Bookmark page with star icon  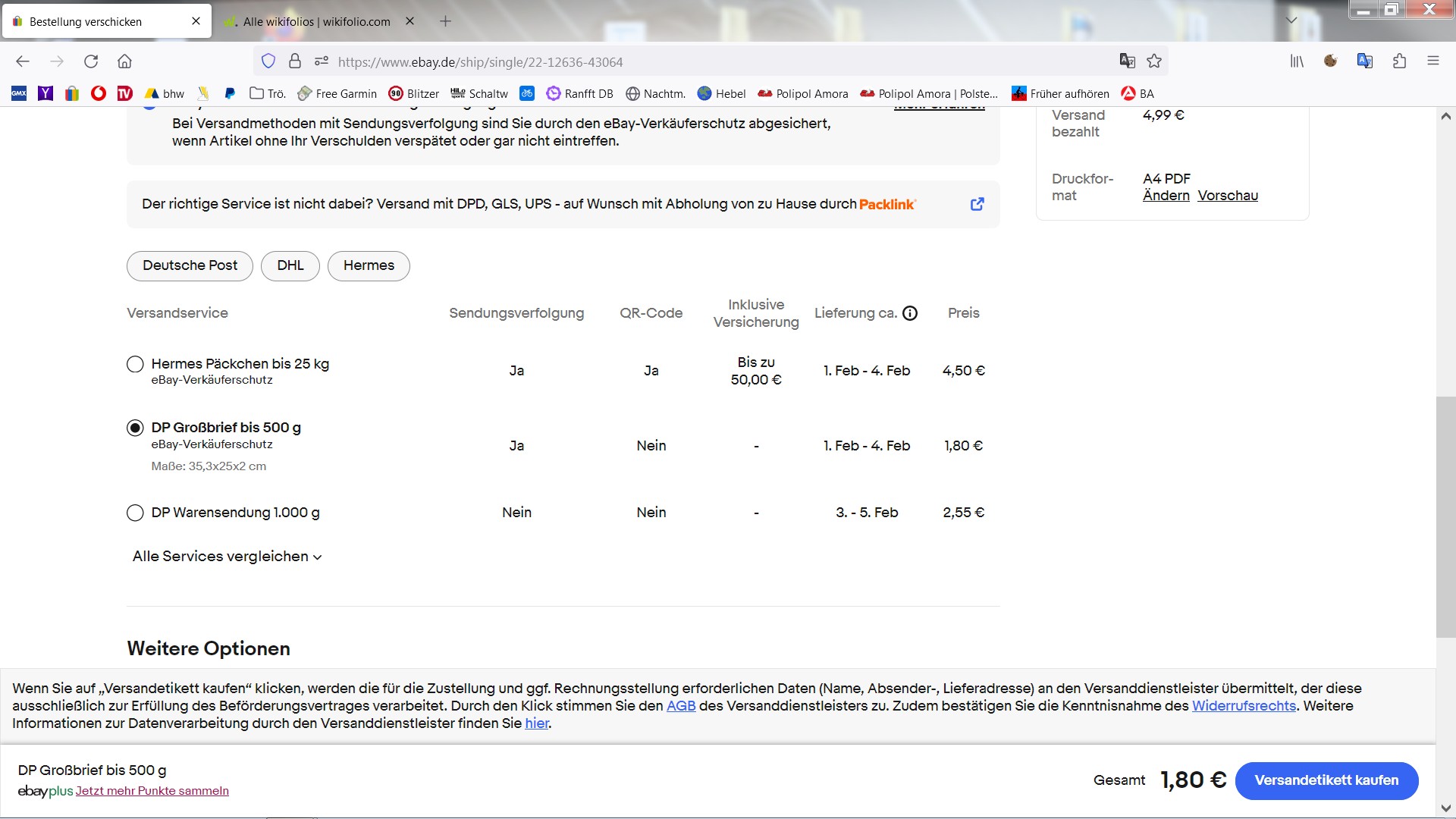(x=1154, y=61)
